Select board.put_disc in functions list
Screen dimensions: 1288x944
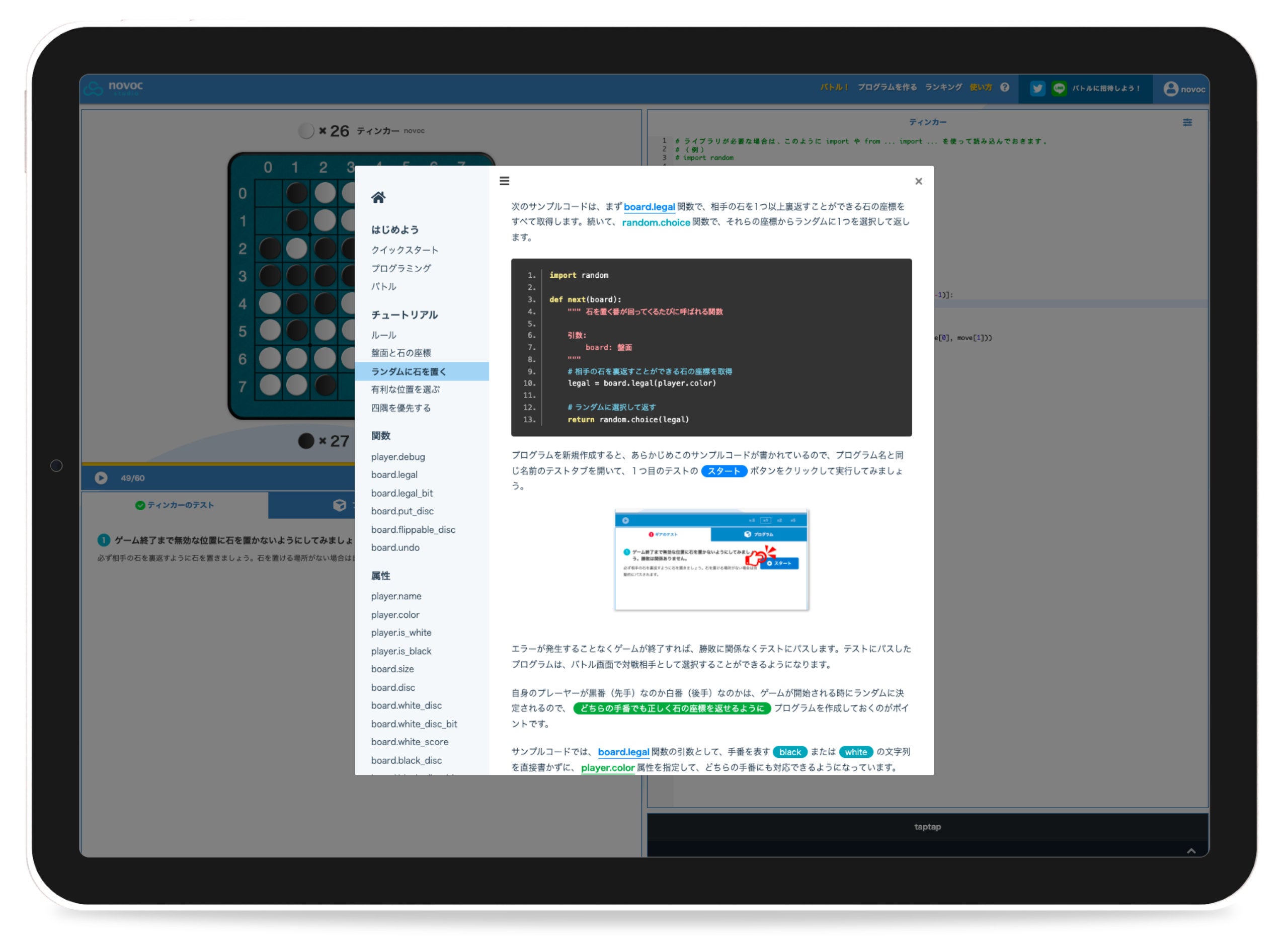[x=402, y=511]
